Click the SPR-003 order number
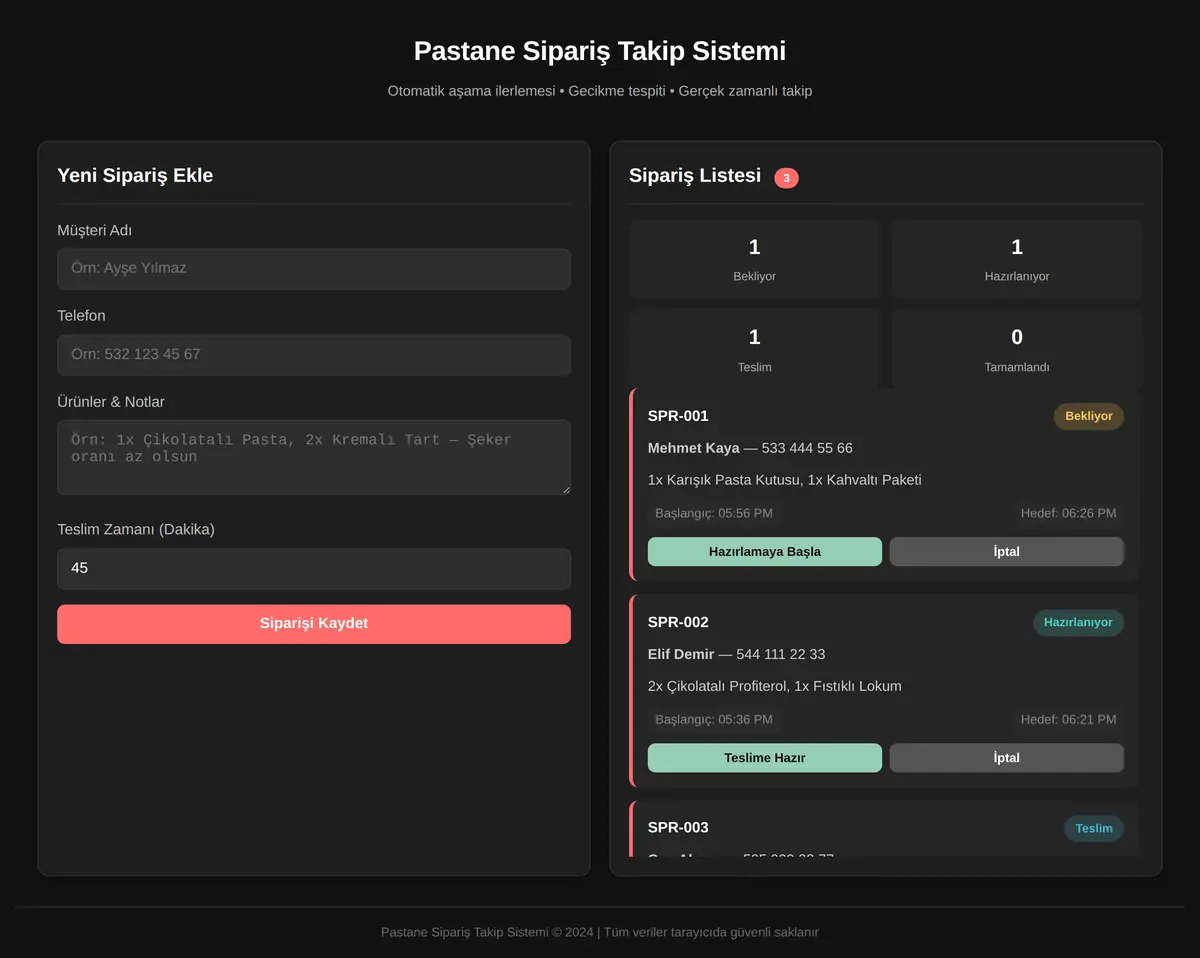Image resolution: width=1200 pixels, height=958 pixels. coord(678,828)
